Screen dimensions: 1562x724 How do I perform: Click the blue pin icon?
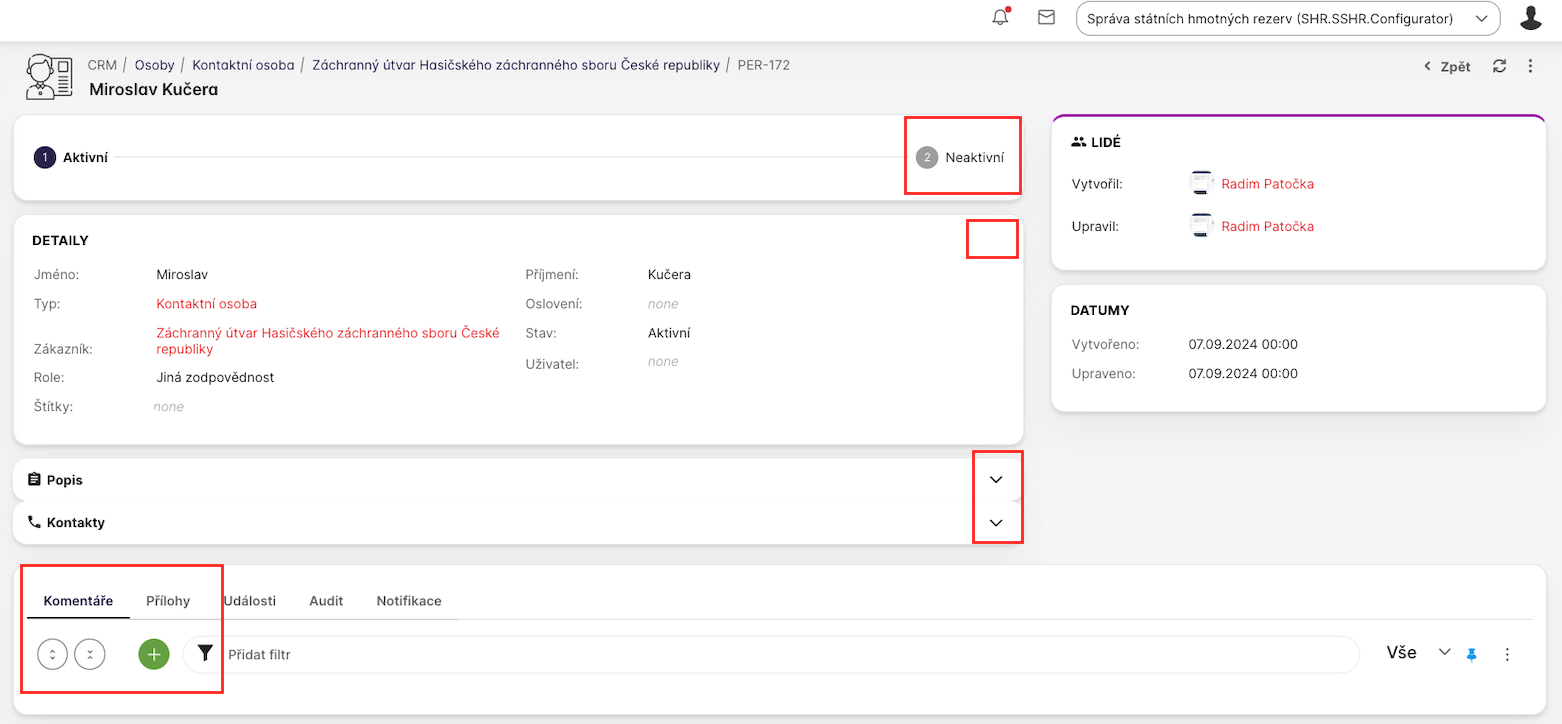point(1471,654)
